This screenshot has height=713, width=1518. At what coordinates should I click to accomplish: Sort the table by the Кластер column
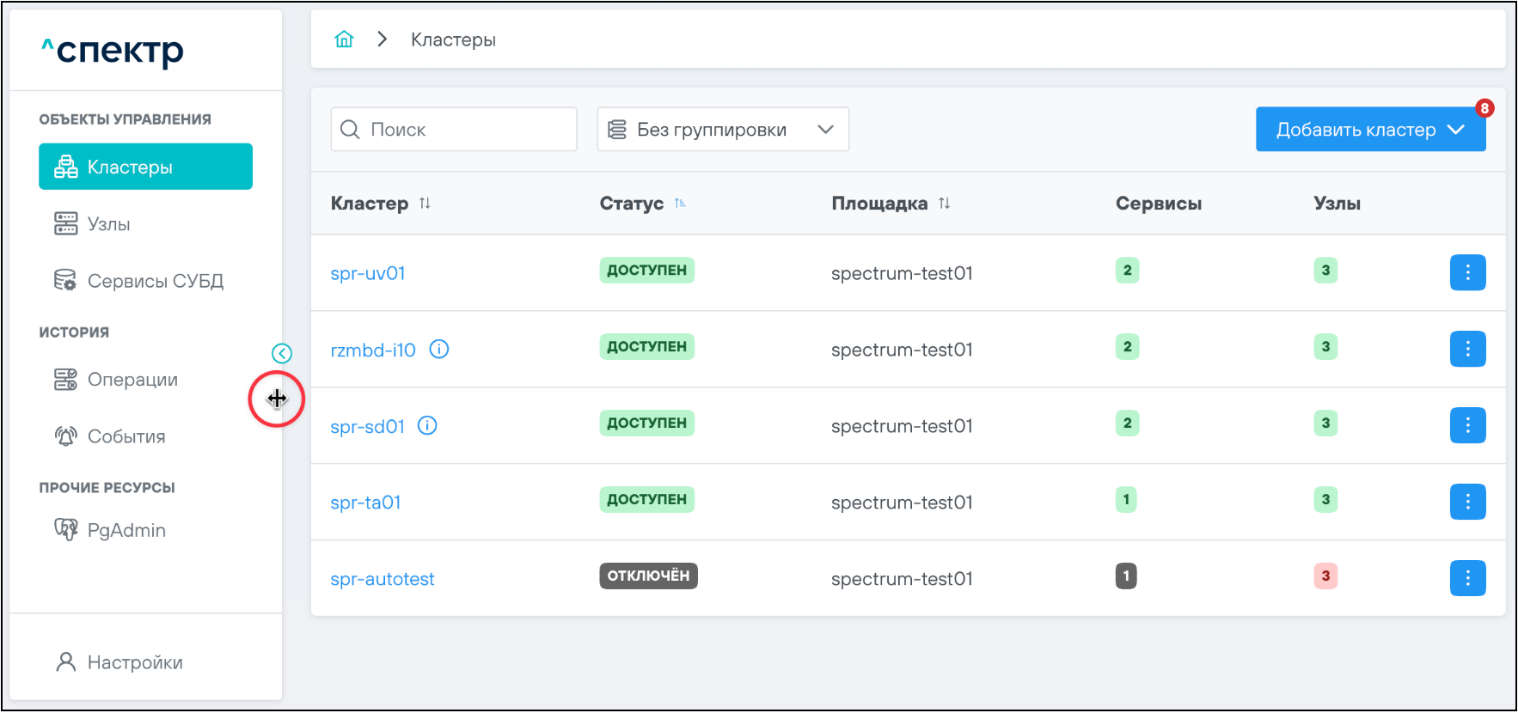click(x=425, y=204)
